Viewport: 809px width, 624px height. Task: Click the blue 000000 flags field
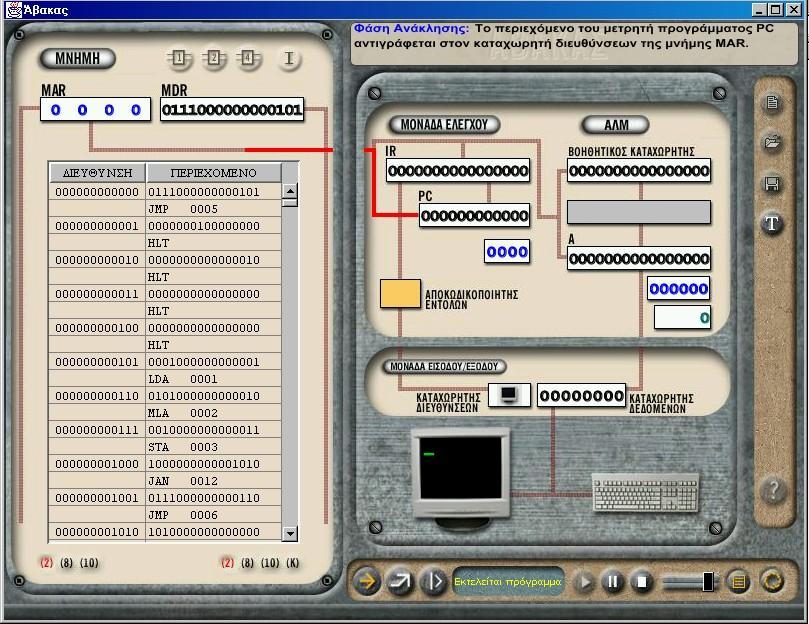click(678, 289)
